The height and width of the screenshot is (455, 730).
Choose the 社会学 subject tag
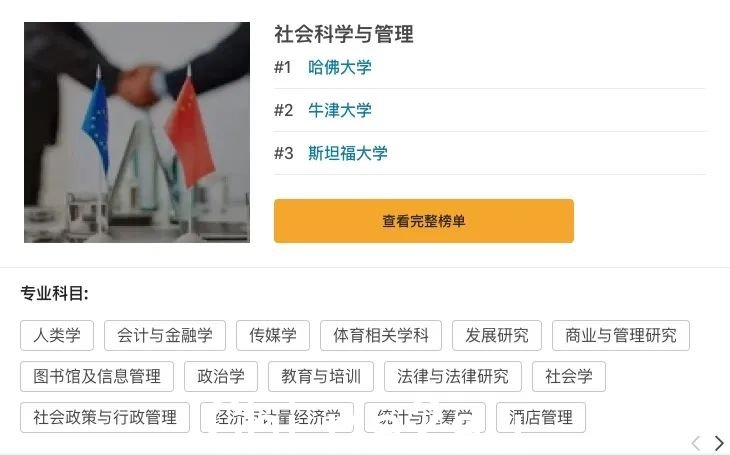point(569,376)
